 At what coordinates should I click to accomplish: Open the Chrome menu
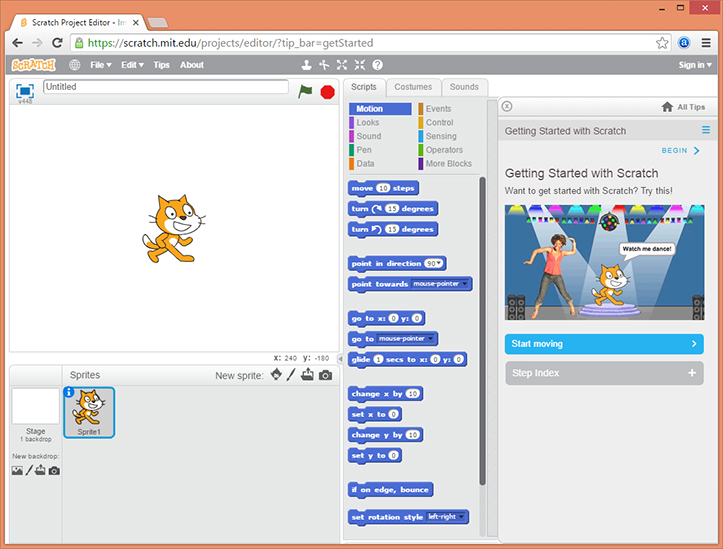point(706,43)
